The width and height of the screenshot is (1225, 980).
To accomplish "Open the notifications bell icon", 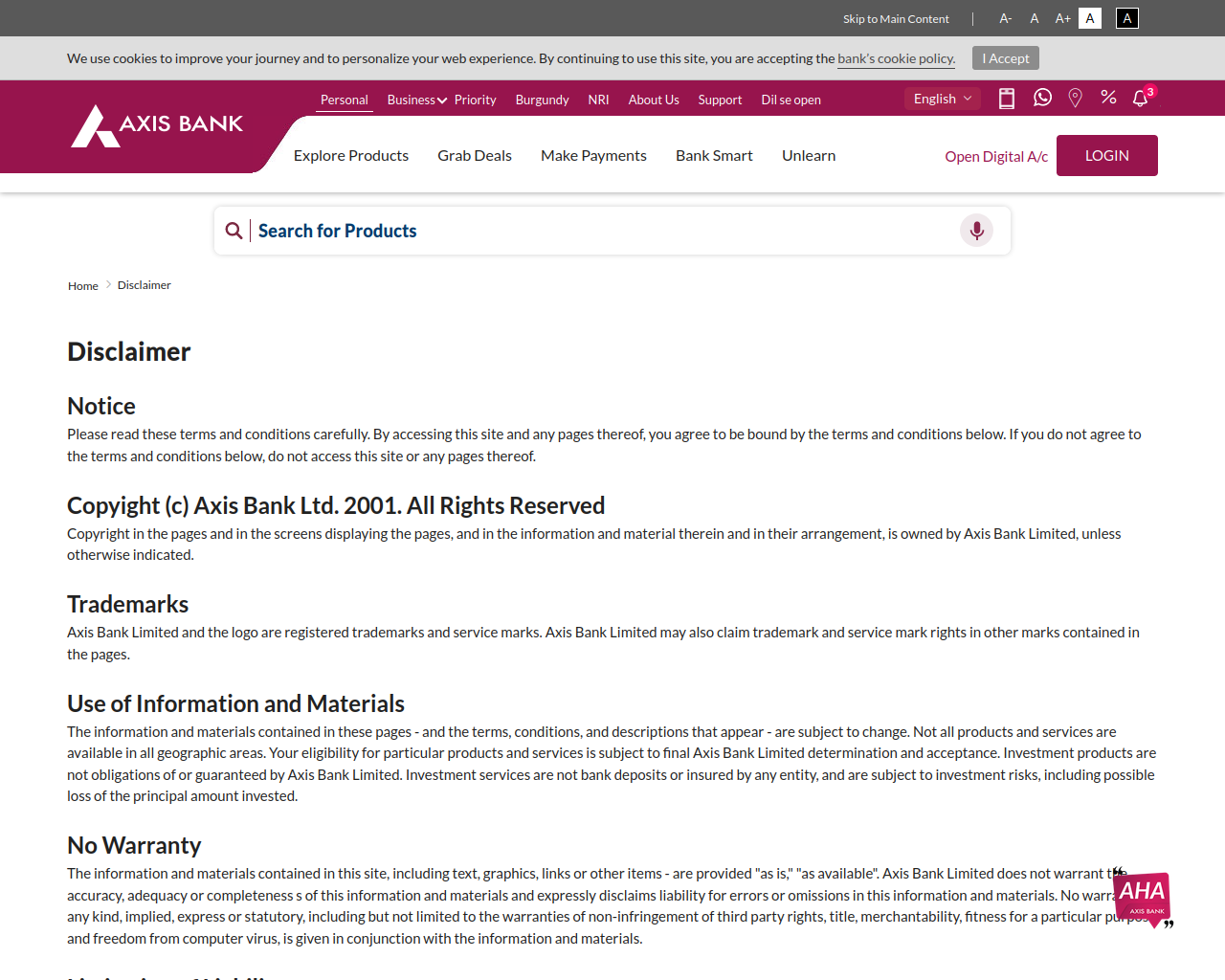I will coord(1141,99).
